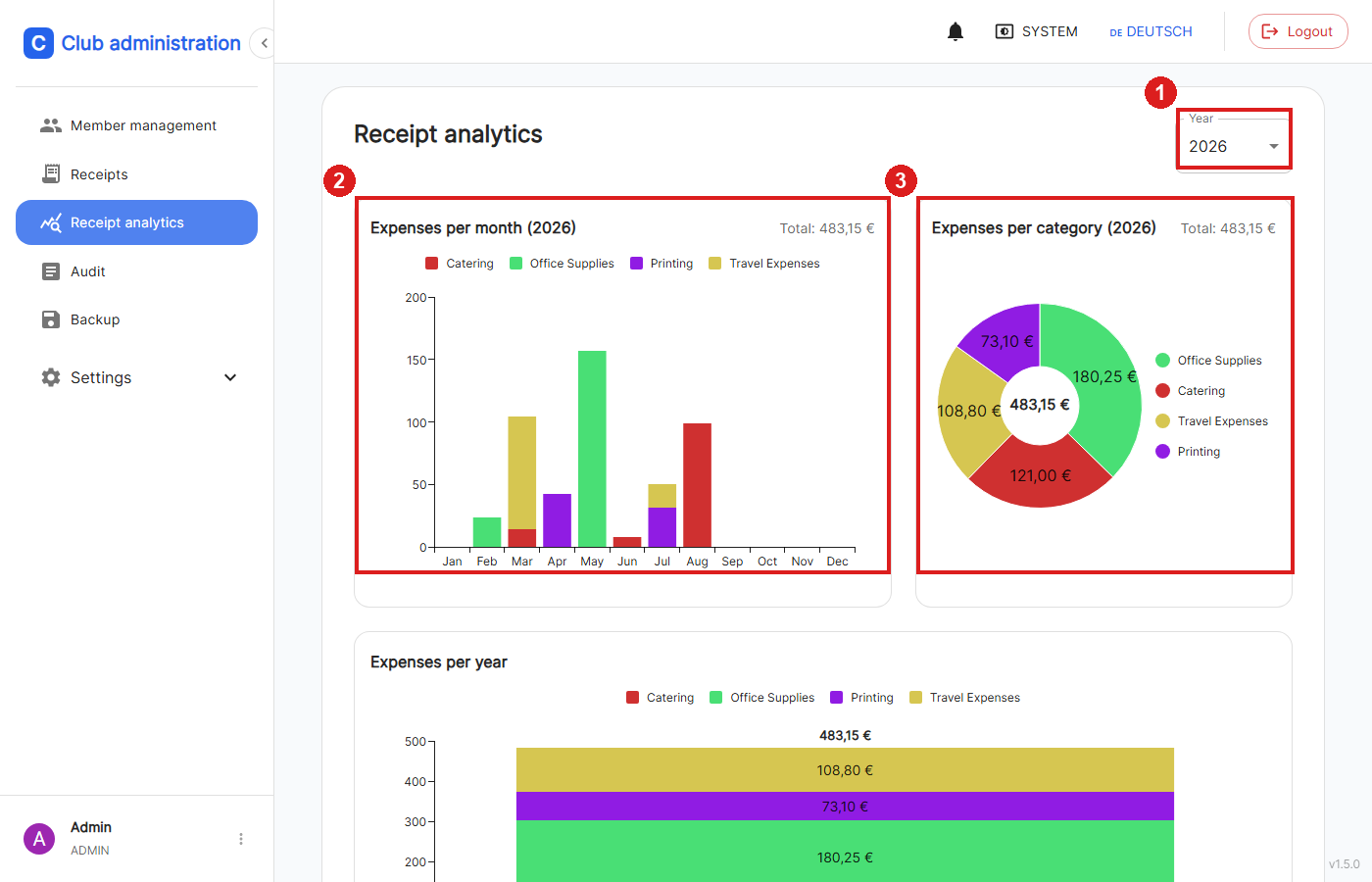
Task: Toggle Catering in monthly chart legend
Action: tap(460, 264)
